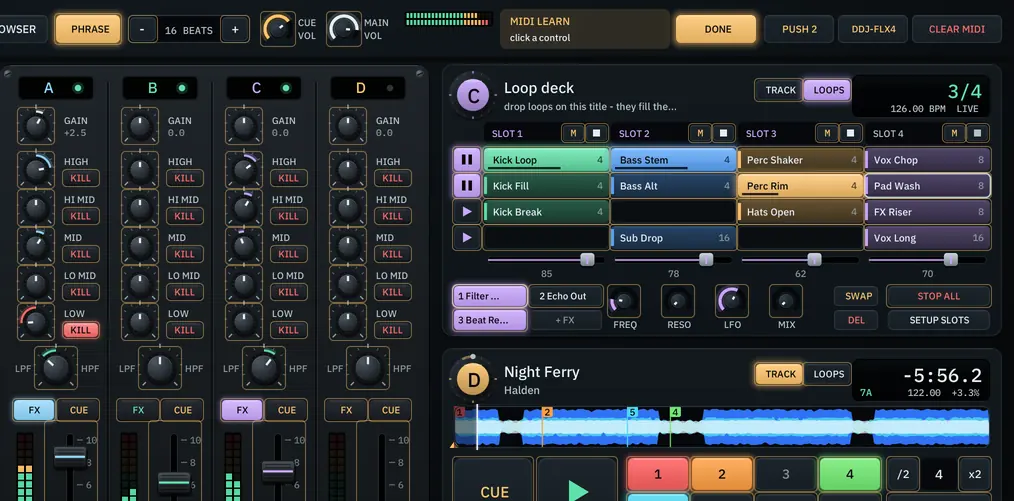Image resolution: width=1014 pixels, height=501 pixels.
Task: Open the 1 Filter effect slot
Action: [490, 296]
